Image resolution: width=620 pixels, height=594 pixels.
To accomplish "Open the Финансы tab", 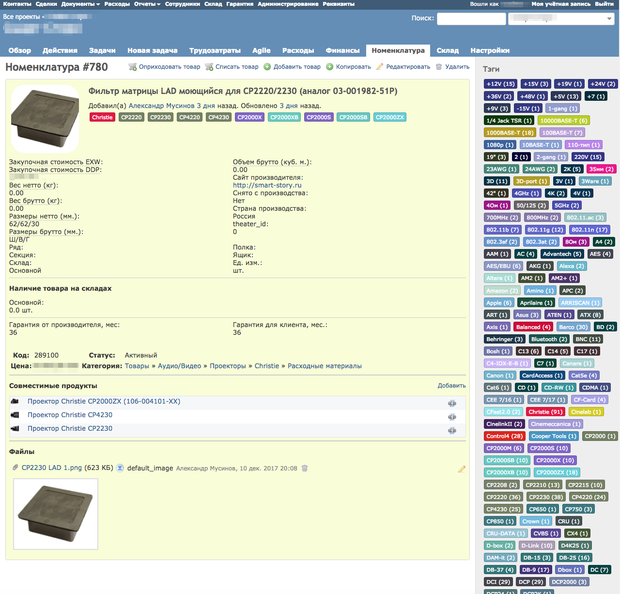I will click(x=342, y=50).
